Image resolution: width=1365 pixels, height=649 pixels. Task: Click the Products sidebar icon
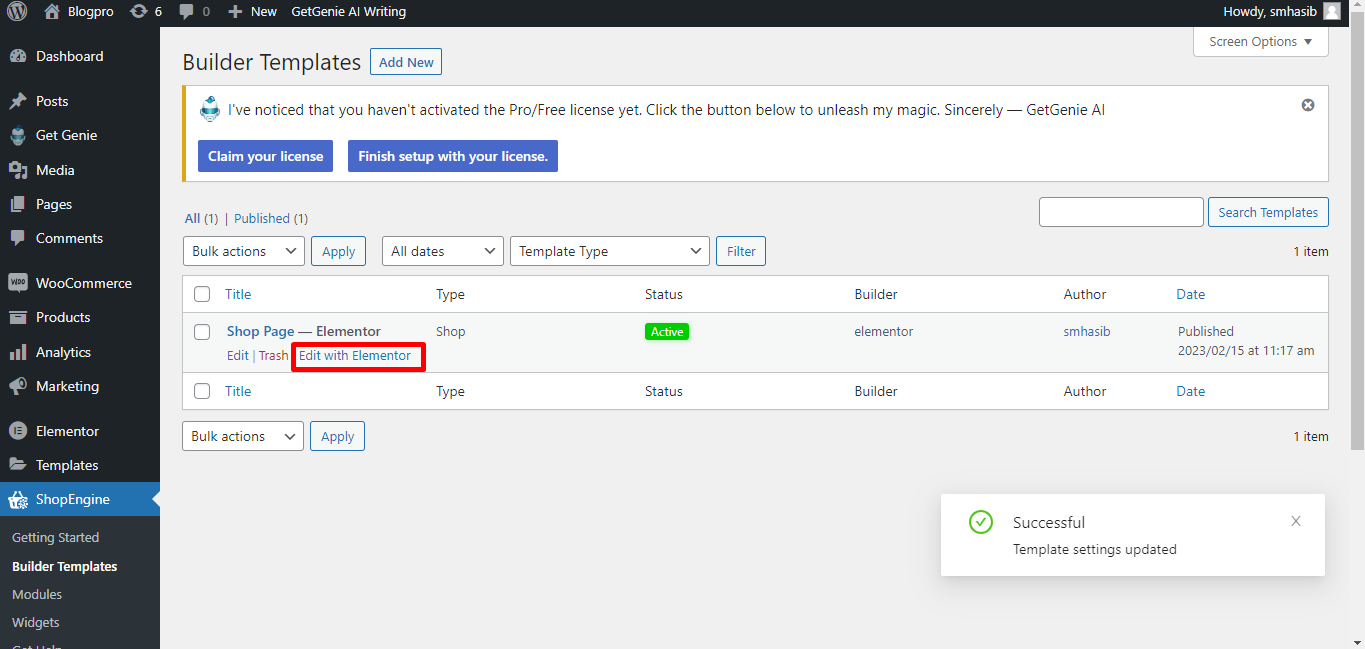(18, 317)
